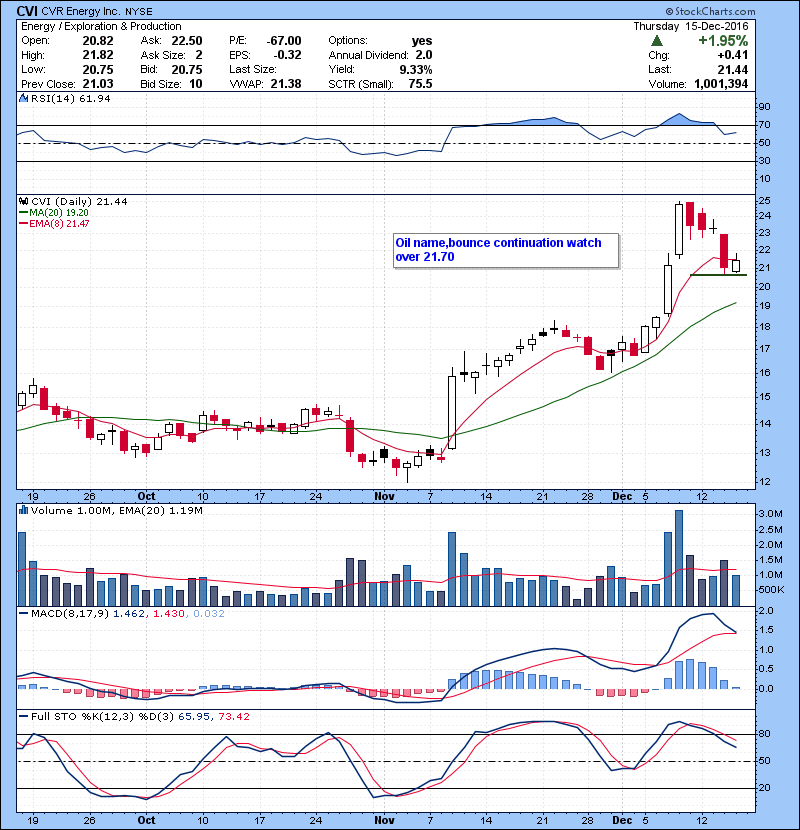Click the VWAP value 21.38
This screenshot has height=830, width=800.
[286, 84]
